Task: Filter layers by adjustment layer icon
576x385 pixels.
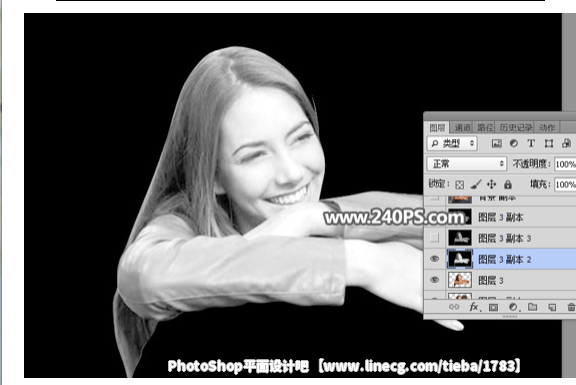Action: [514, 143]
